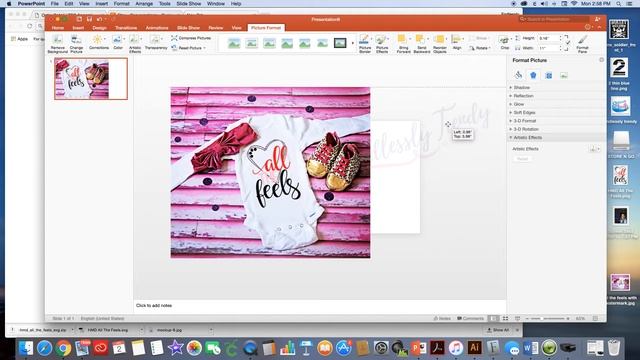This screenshot has width=640, height=360.
Task: Close the Format Picture pane
Action: 601,60
